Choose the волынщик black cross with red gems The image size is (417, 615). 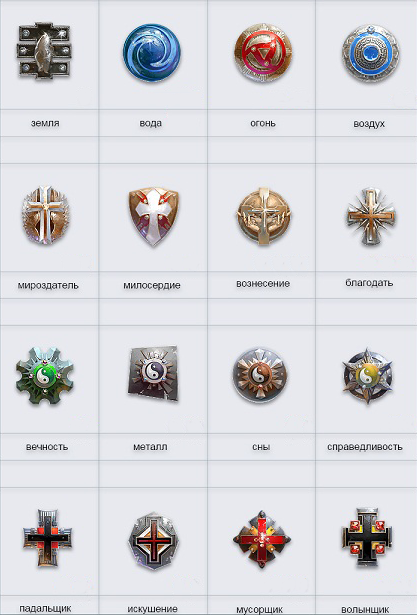tap(367, 538)
